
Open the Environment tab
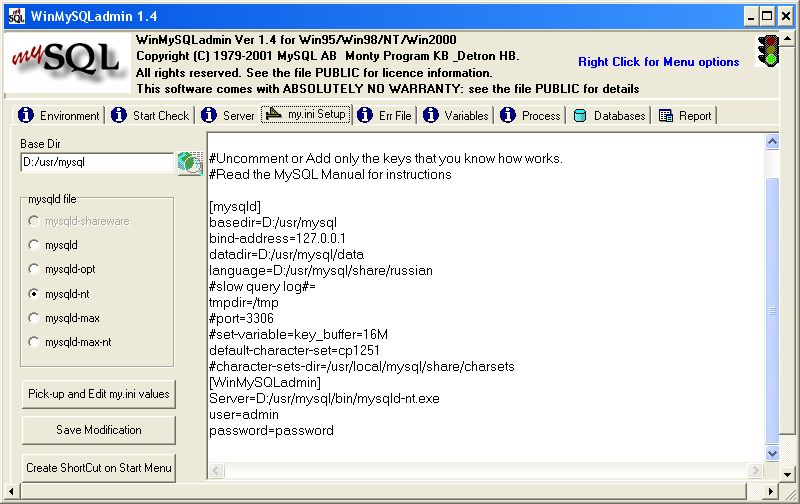[x=59, y=115]
